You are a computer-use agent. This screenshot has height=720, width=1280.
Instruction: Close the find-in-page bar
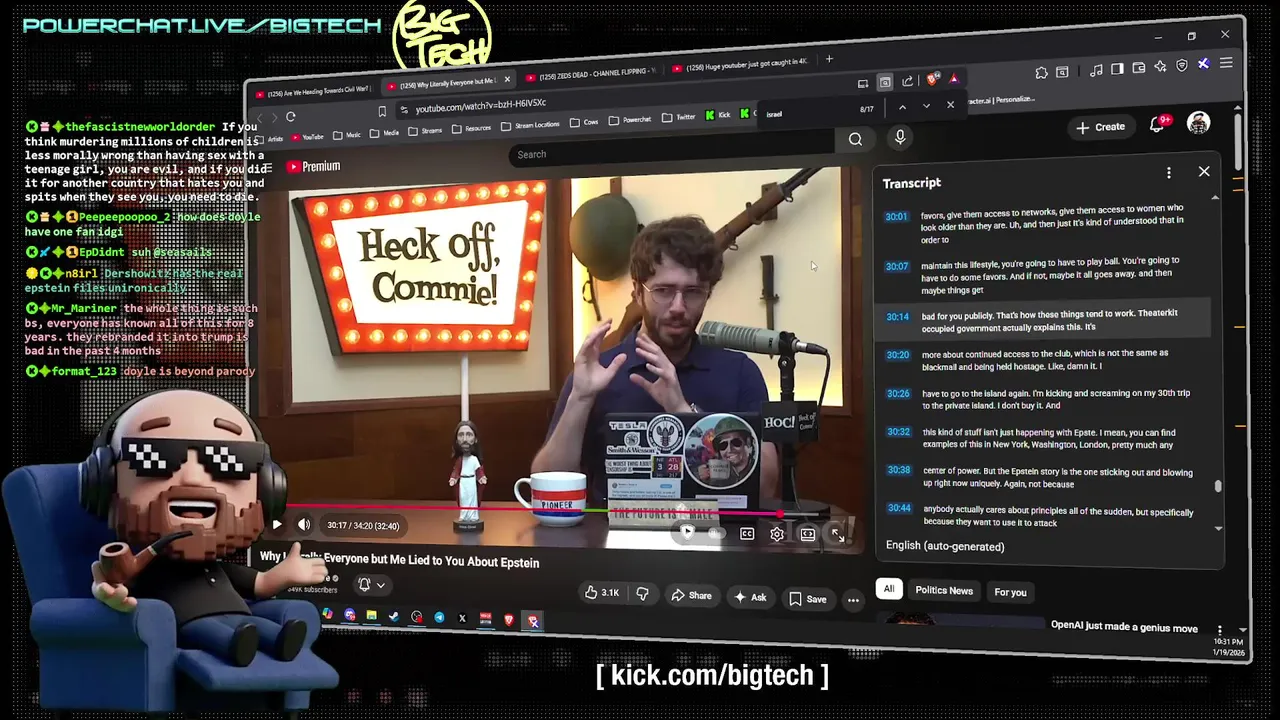click(950, 104)
